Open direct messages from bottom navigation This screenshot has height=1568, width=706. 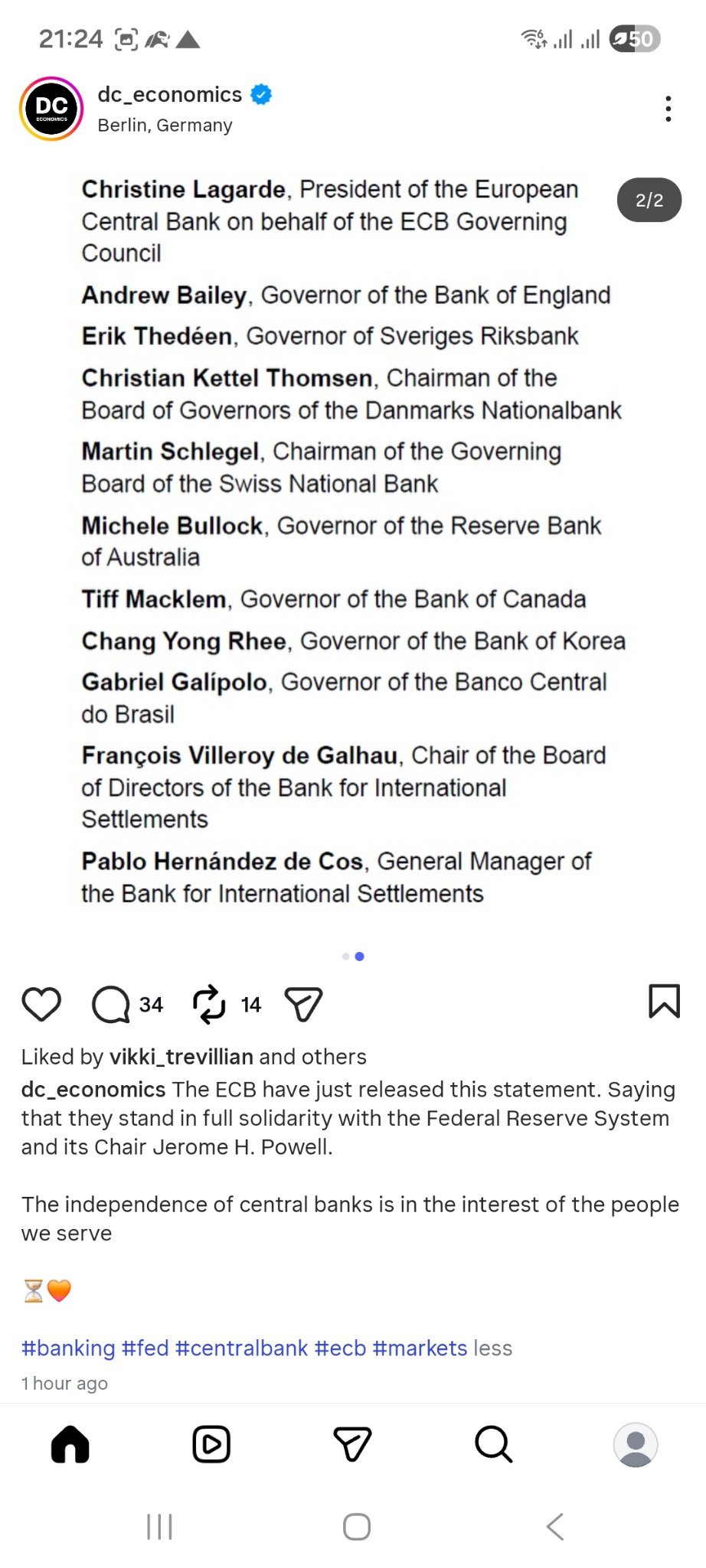pyautogui.click(x=352, y=1445)
